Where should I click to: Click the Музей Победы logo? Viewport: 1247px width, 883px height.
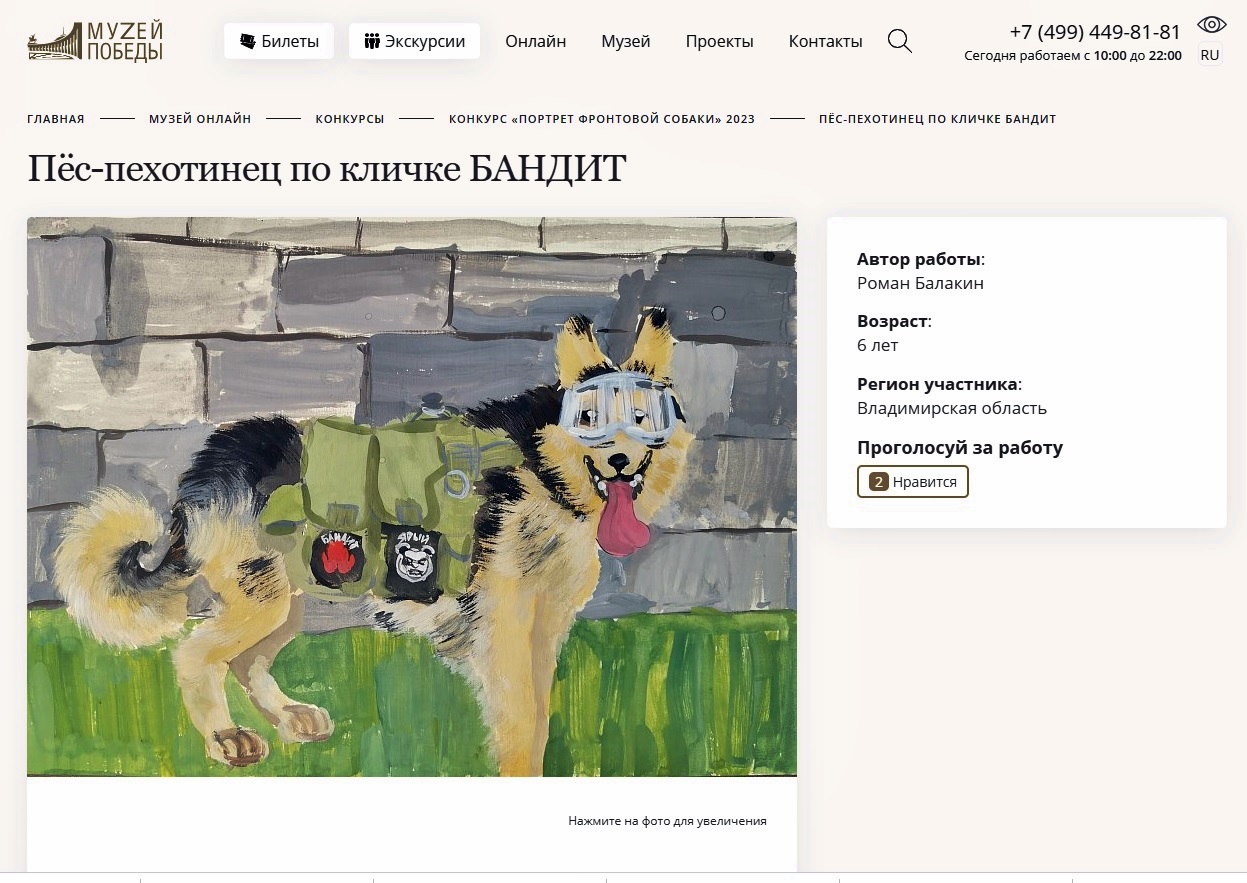click(x=95, y=41)
